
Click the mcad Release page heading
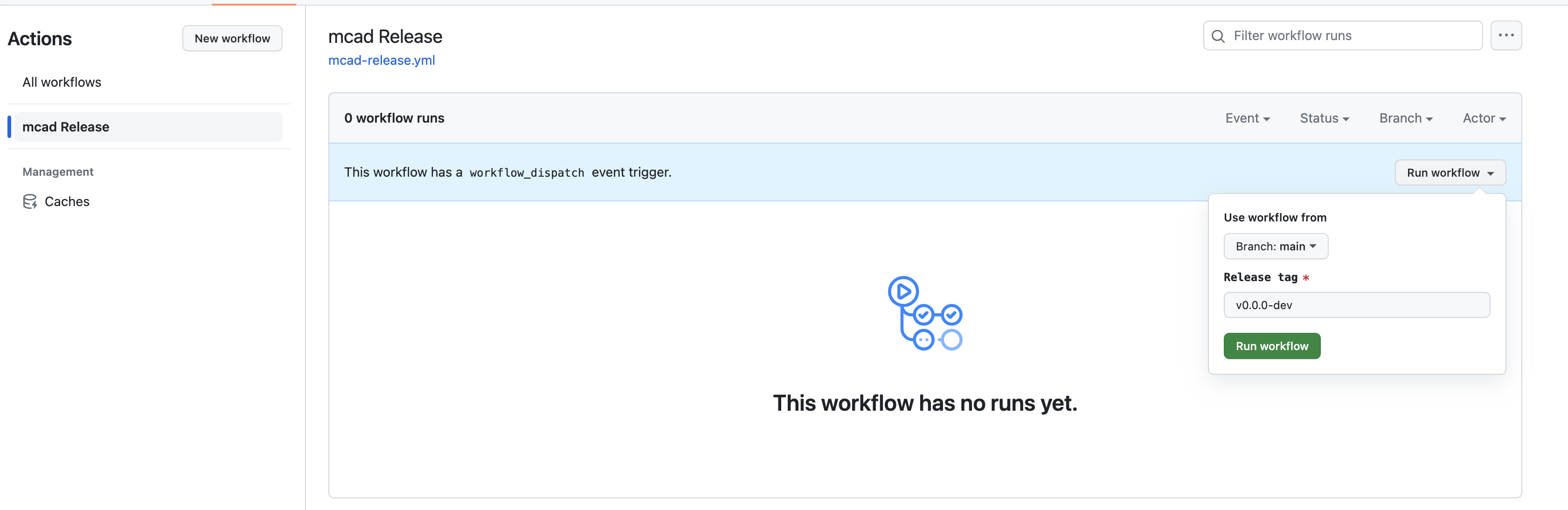[x=385, y=36]
